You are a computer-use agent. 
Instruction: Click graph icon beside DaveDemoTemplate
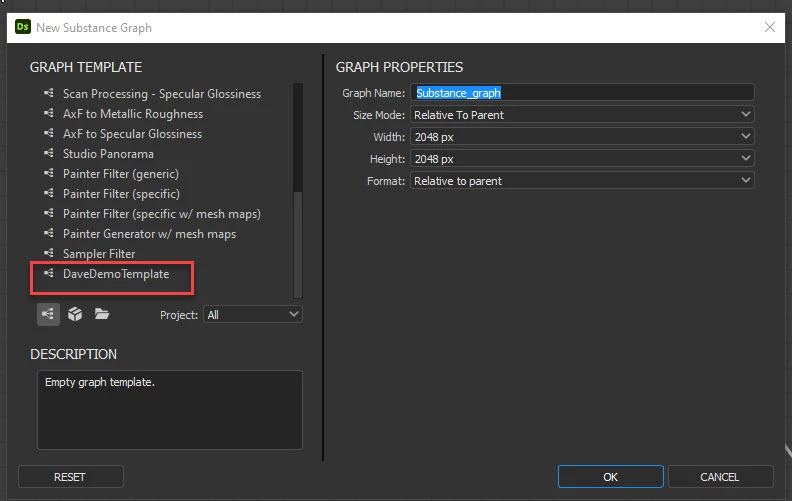tap(48, 273)
